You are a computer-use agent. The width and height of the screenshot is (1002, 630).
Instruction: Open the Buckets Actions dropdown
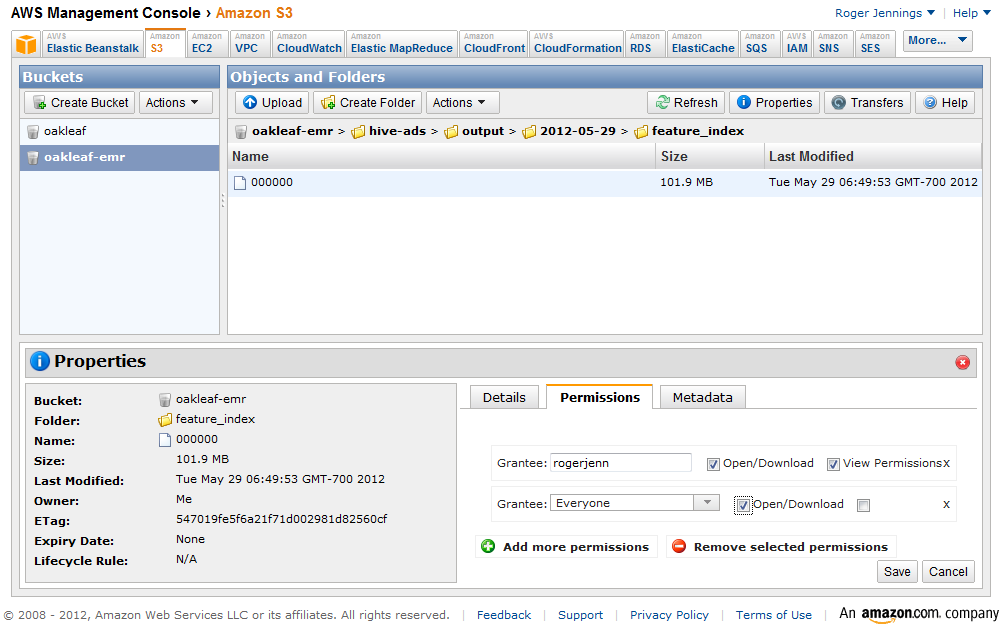click(176, 102)
